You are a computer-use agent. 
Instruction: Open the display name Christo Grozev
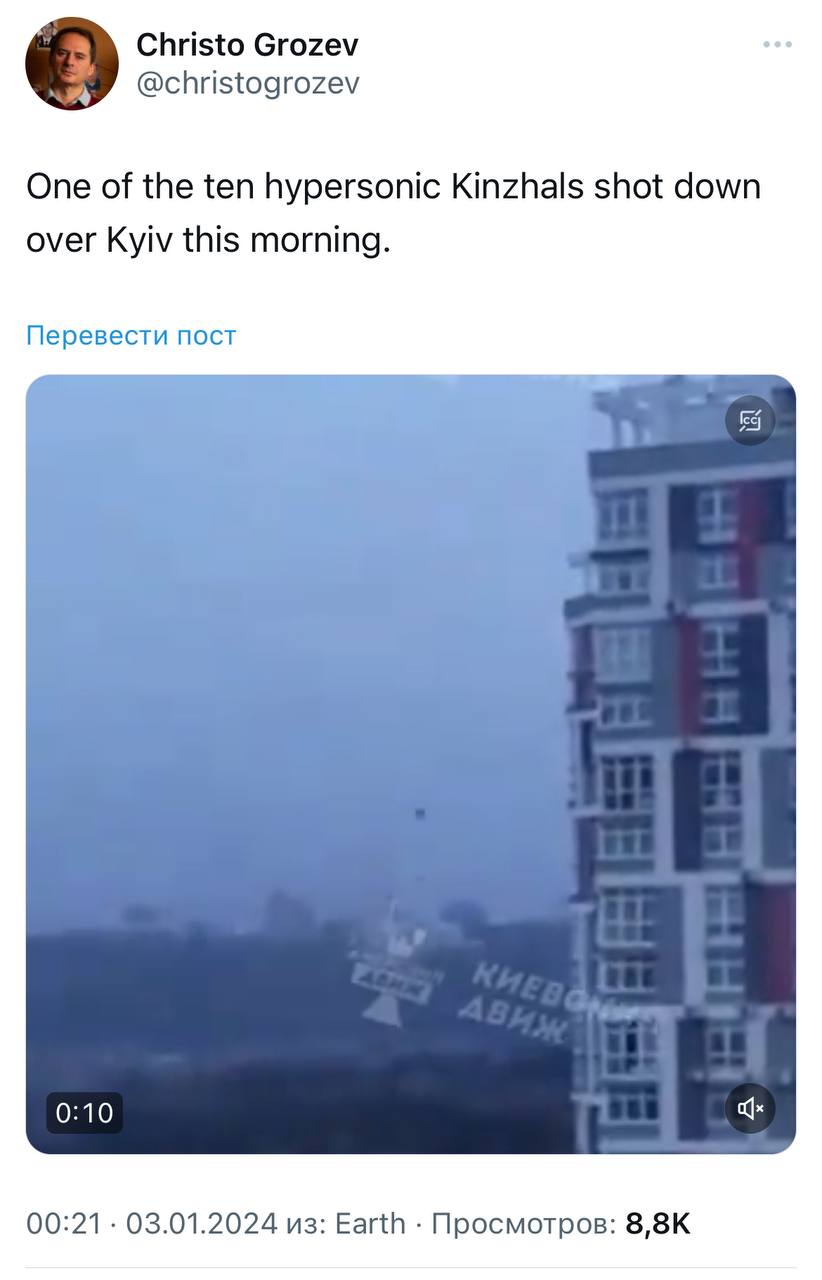247,44
